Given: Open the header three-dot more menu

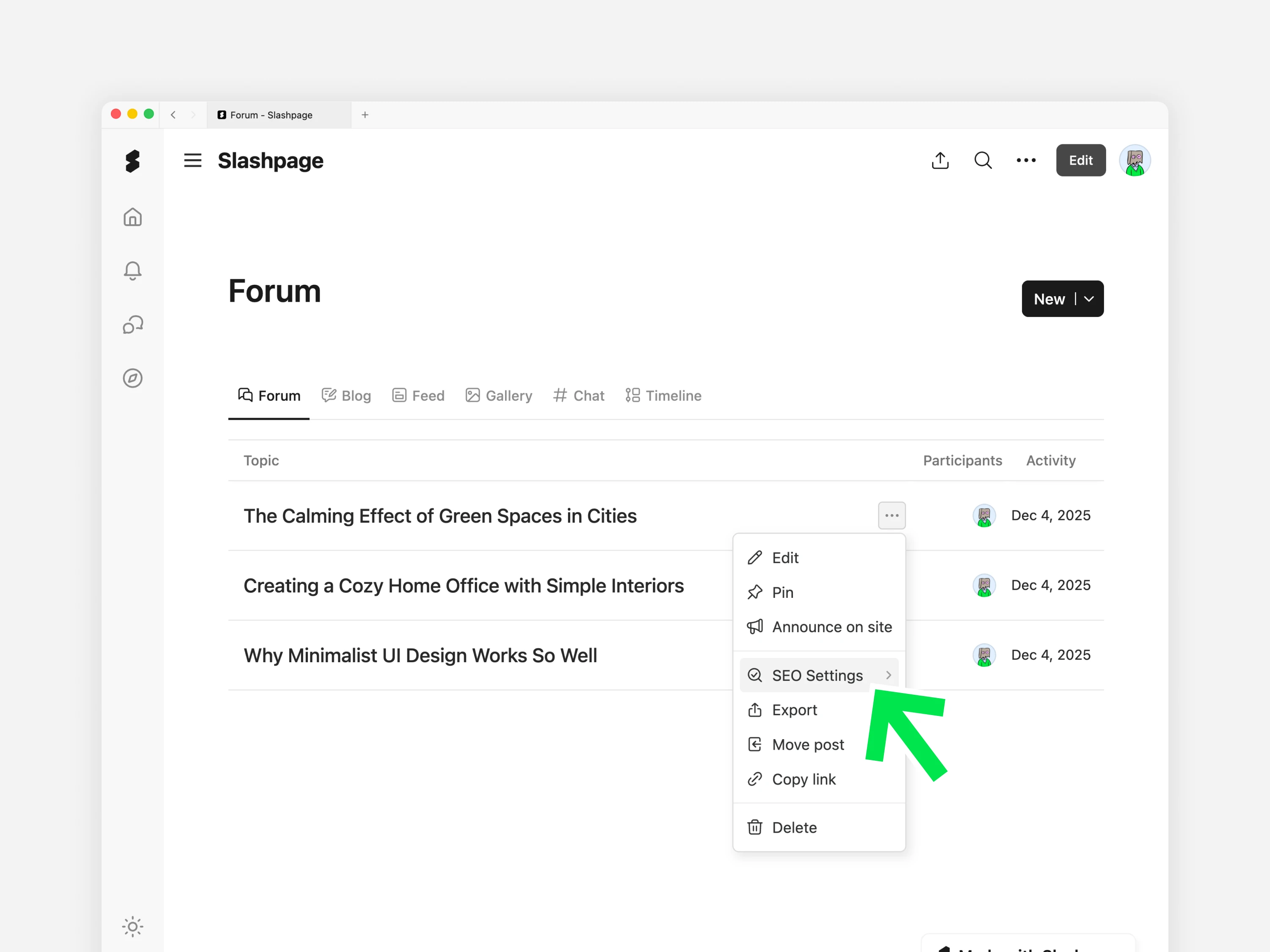Looking at the screenshot, I should pos(1026,161).
